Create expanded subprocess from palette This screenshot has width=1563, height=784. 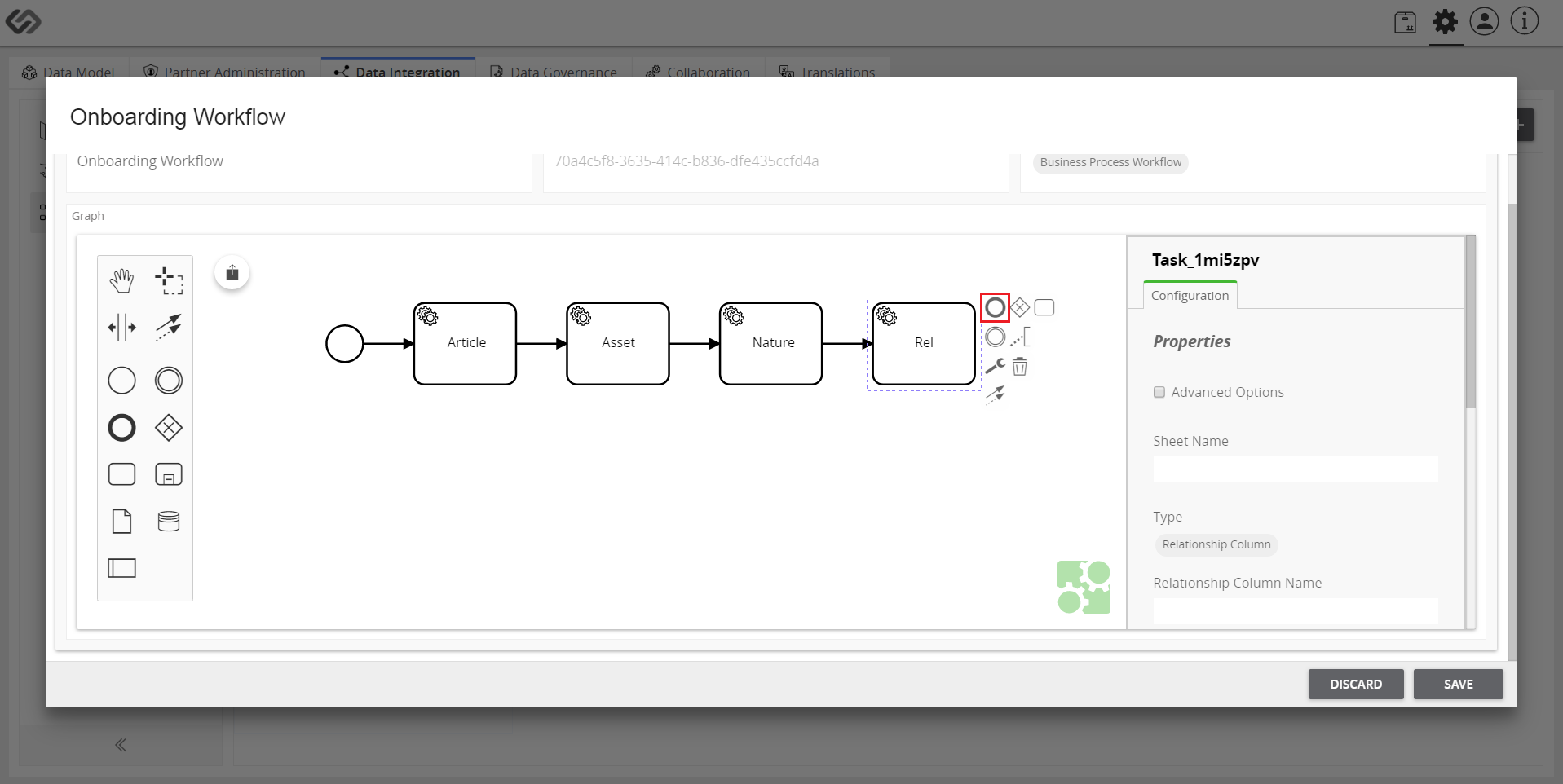point(169,474)
